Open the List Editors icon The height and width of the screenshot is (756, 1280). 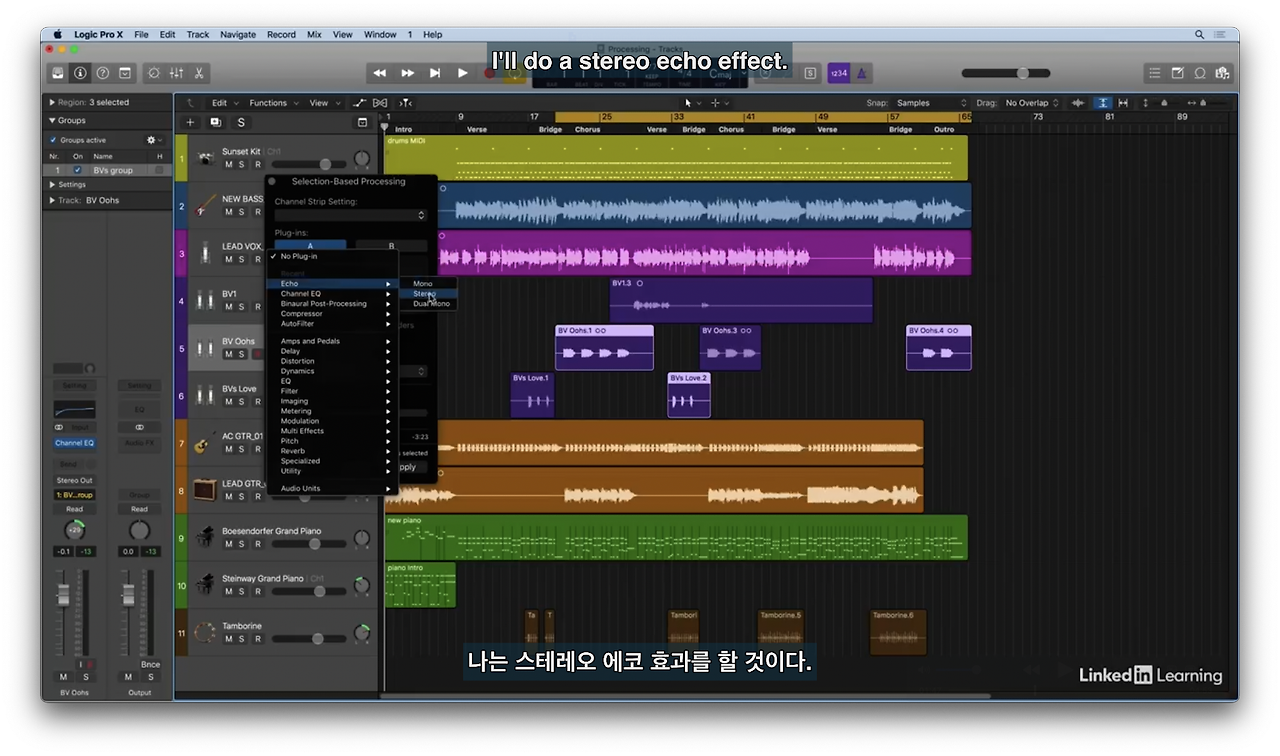coord(1154,73)
